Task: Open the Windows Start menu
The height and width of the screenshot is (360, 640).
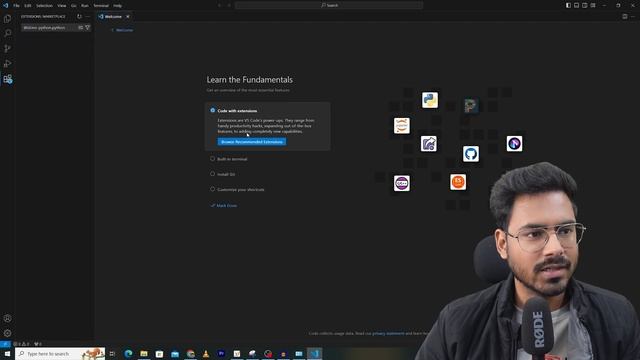Action: click(7, 353)
